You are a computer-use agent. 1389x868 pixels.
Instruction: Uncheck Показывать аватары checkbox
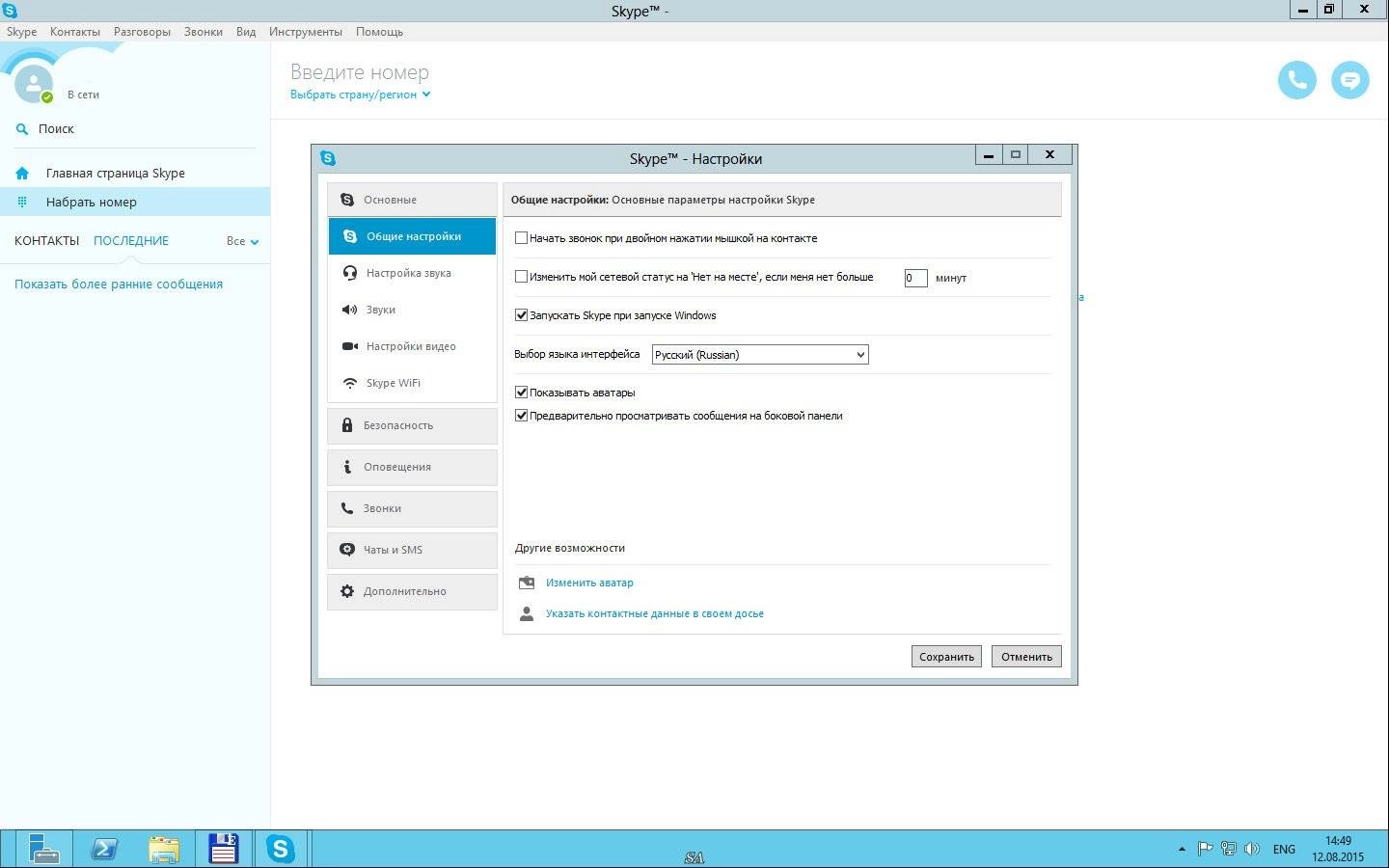pos(521,393)
